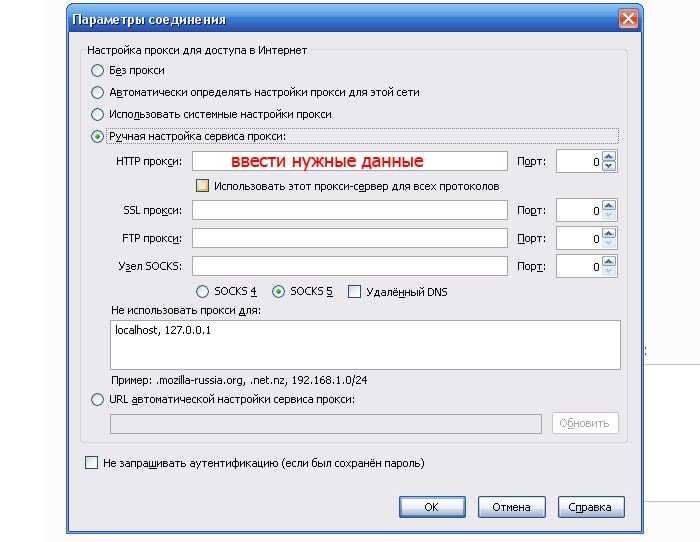Select SOCKS 5 radio button
The image size is (700, 542).
[x=278, y=292]
